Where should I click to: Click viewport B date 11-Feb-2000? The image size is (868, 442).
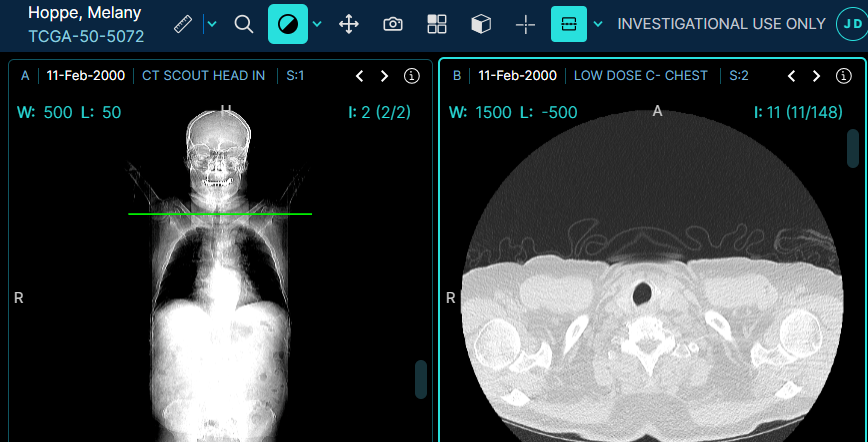518,76
